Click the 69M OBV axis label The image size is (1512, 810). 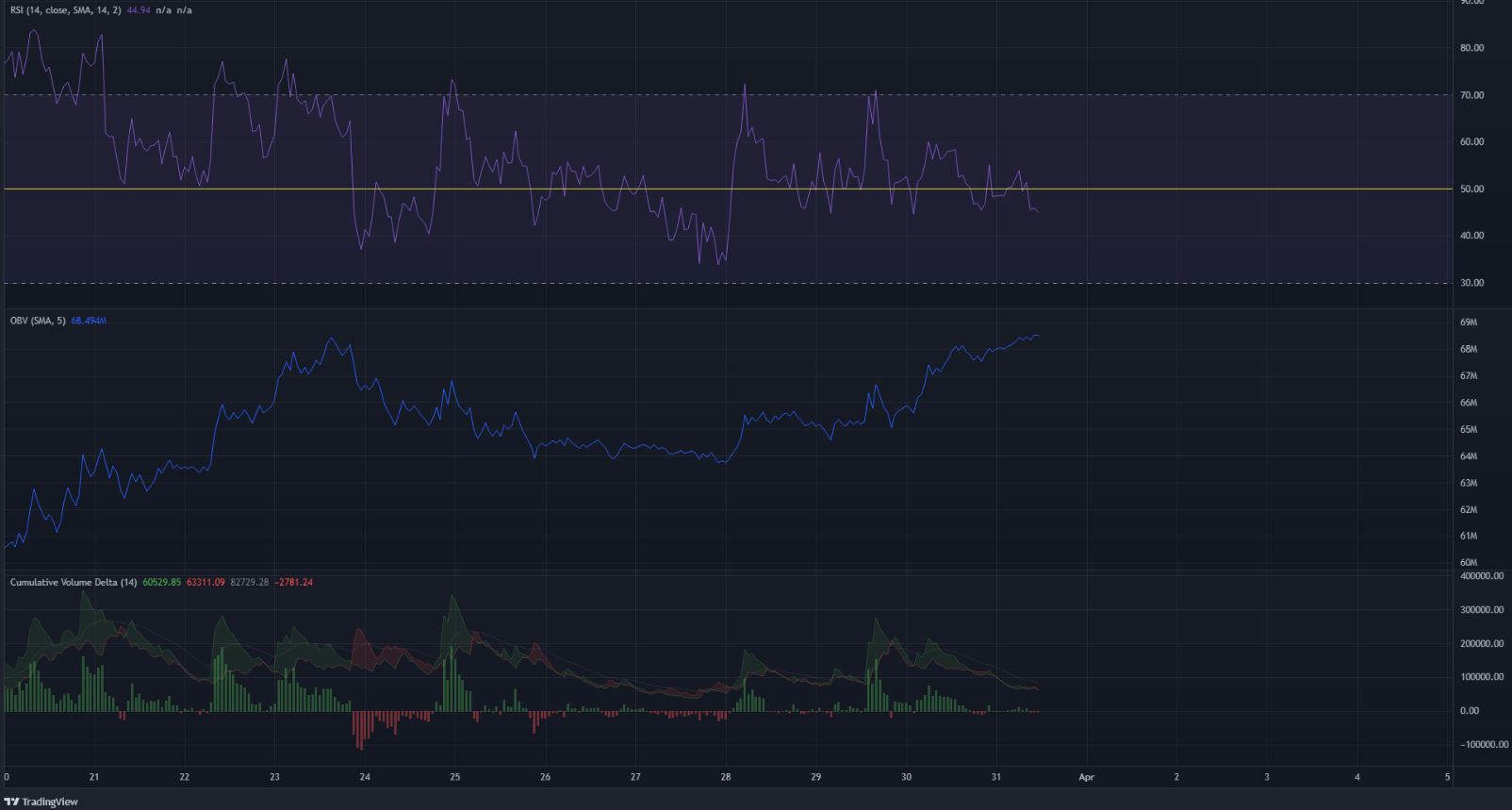[1468, 322]
